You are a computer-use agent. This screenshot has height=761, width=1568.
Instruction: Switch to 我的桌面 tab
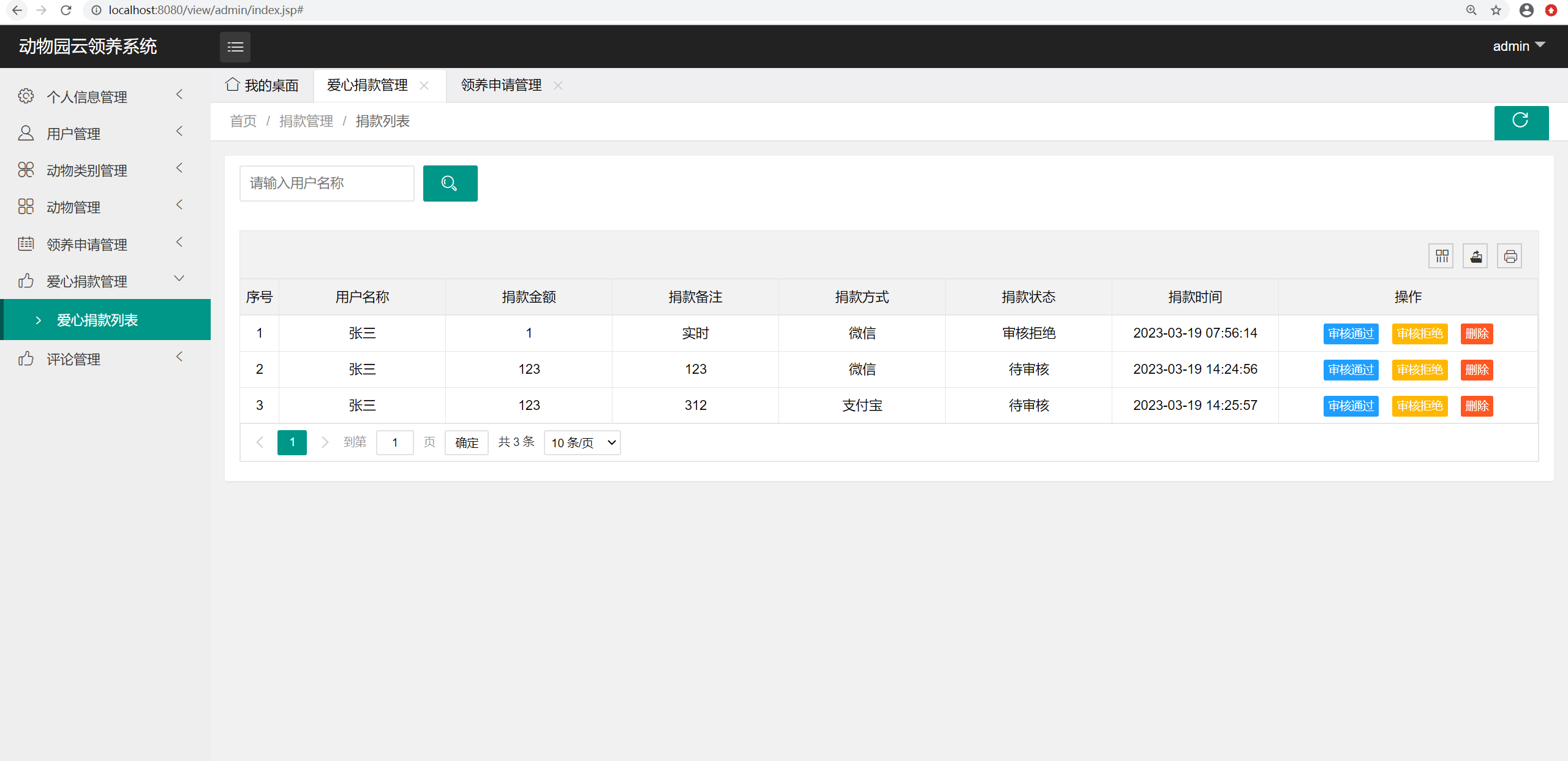point(262,85)
